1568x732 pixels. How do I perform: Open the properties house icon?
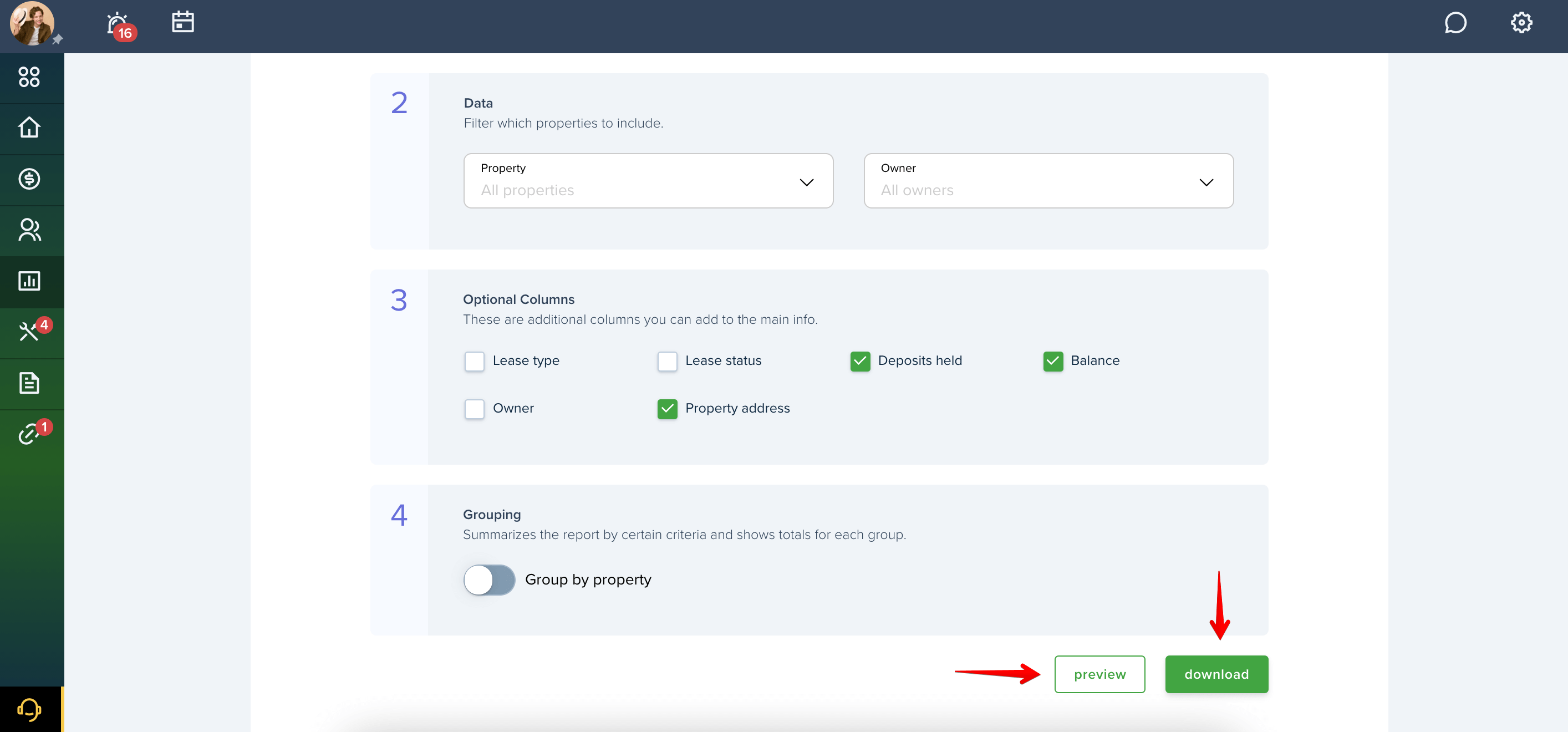[x=29, y=128]
